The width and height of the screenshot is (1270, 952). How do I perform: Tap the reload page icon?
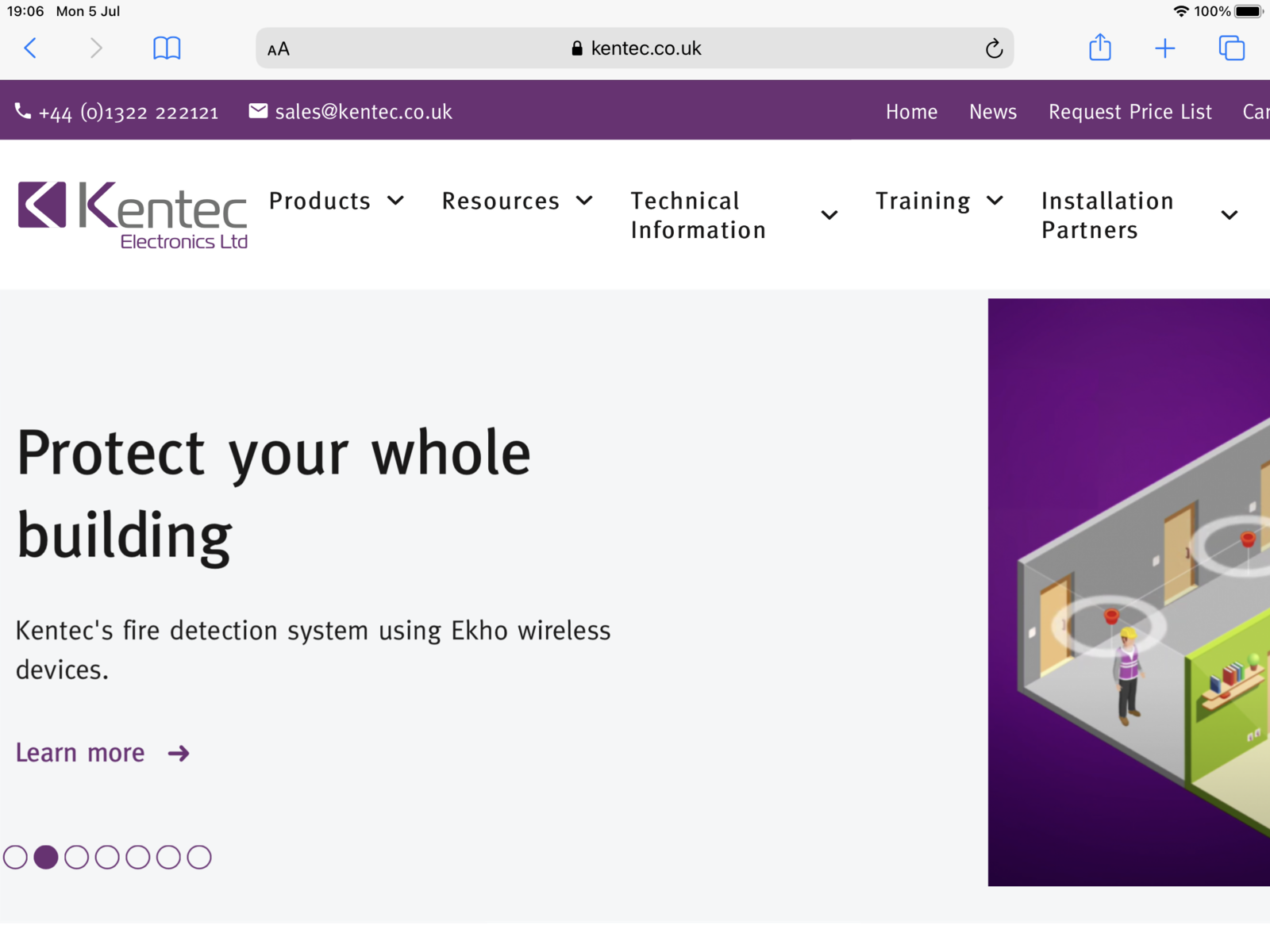pos(994,49)
